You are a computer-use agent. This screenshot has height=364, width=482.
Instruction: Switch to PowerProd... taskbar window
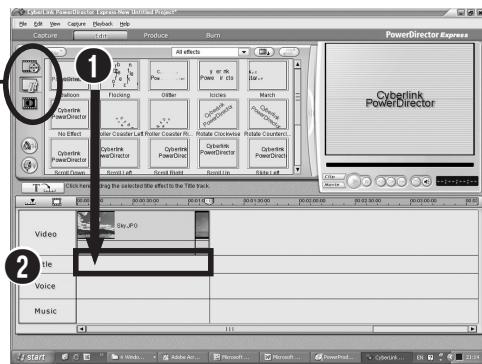pyautogui.click(x=335, y=357)
